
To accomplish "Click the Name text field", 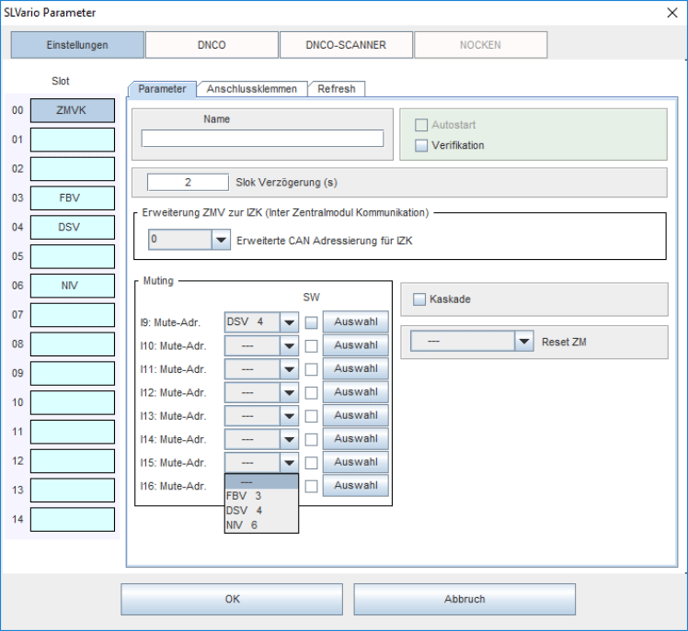I will (263, 139).
